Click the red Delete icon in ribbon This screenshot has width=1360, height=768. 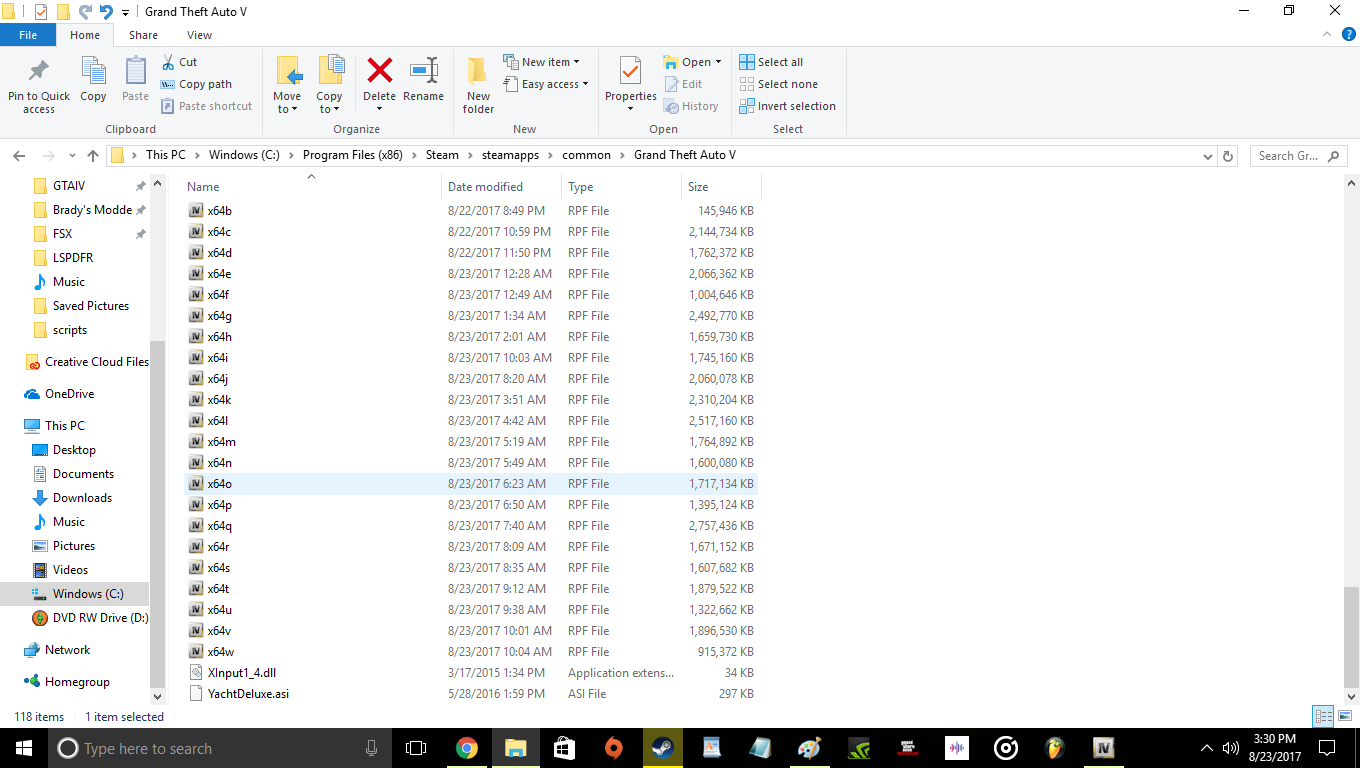click(x=379, y=72)
